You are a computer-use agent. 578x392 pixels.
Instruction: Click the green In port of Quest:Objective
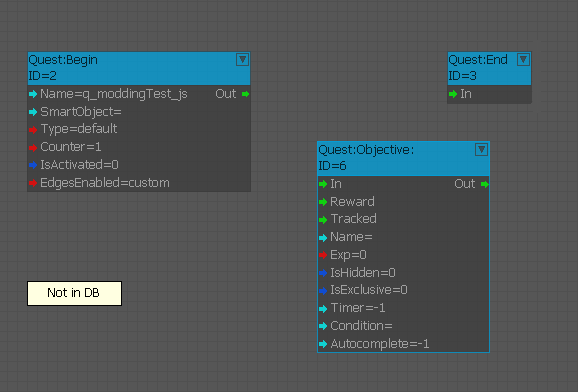click(323, 184)
